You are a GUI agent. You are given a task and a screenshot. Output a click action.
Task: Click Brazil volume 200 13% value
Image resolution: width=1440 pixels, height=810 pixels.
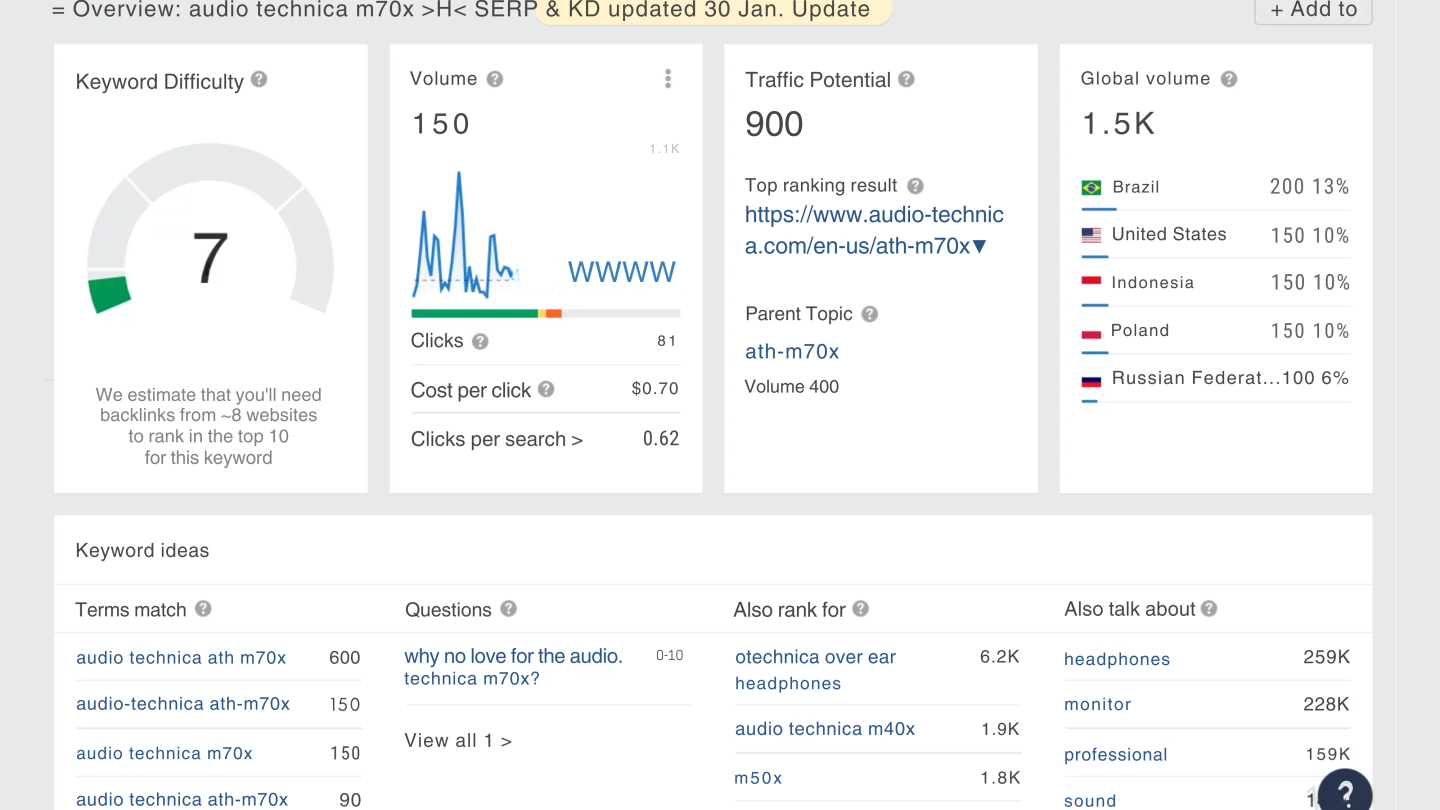click(1310, 187)
